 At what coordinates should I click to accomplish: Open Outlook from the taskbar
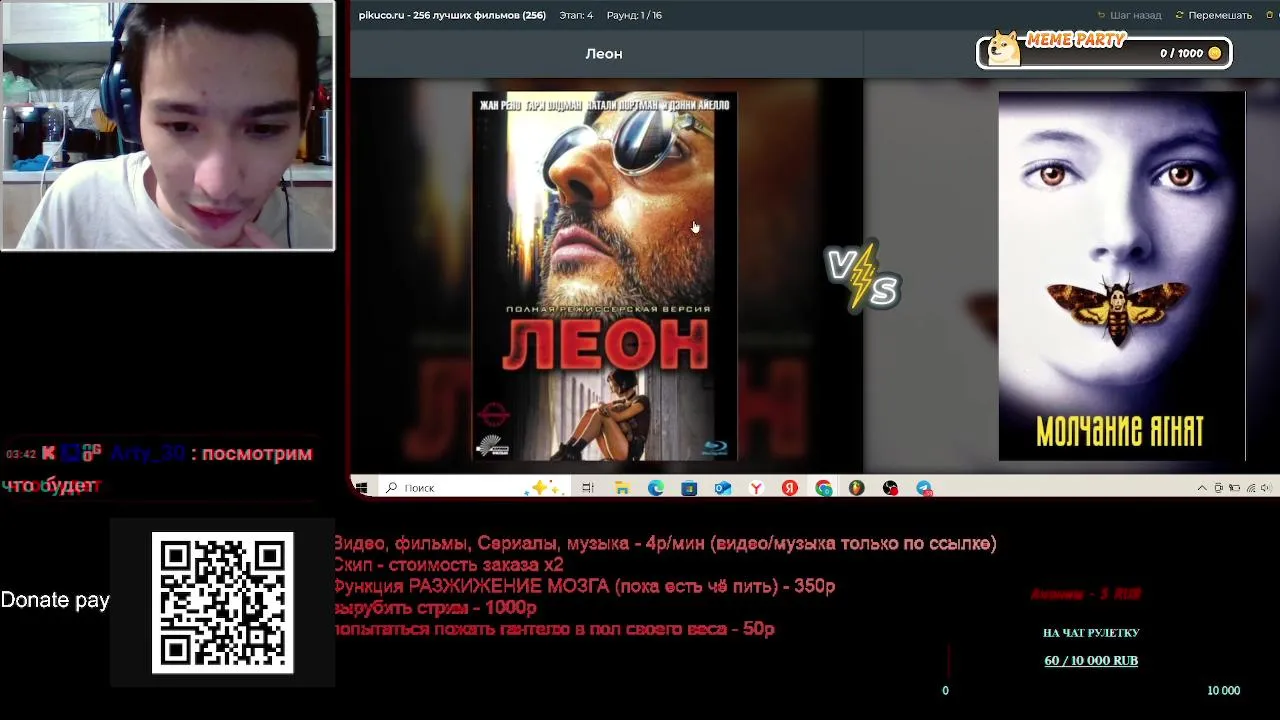[x=722, y=488]
